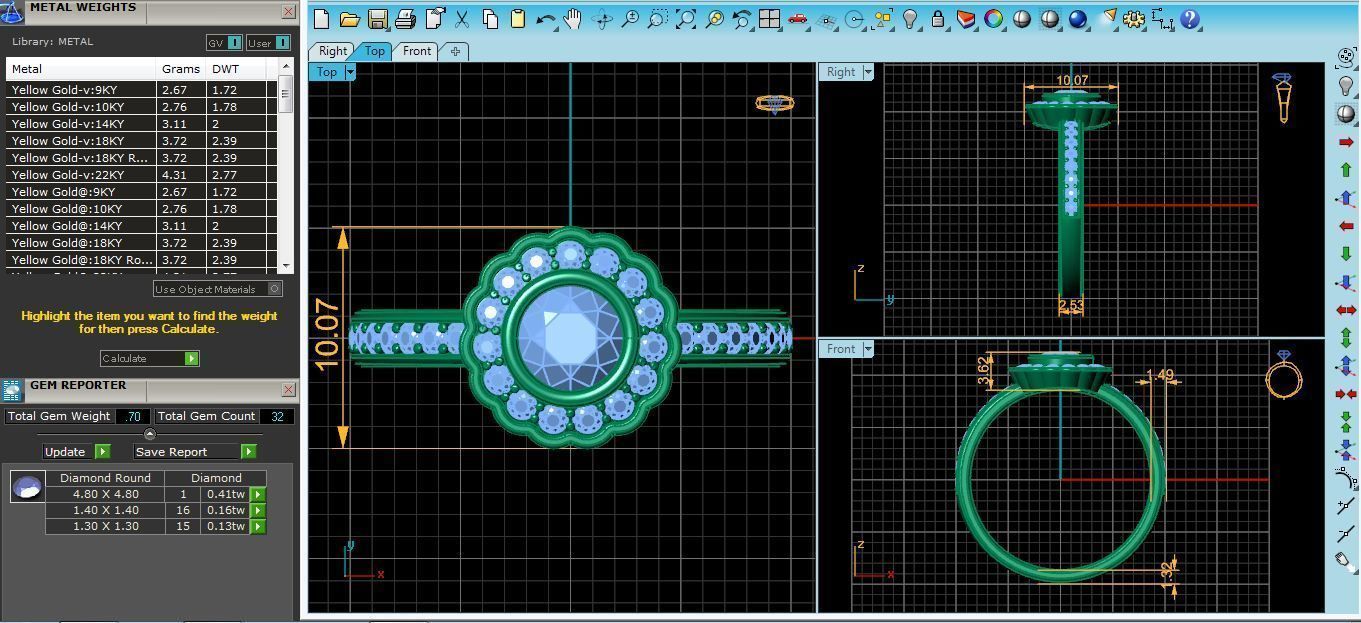The height and width of the screenshot is (623, 1361).
Task: Close the Gem Reporter panel
Action: [x=288, y=390]
